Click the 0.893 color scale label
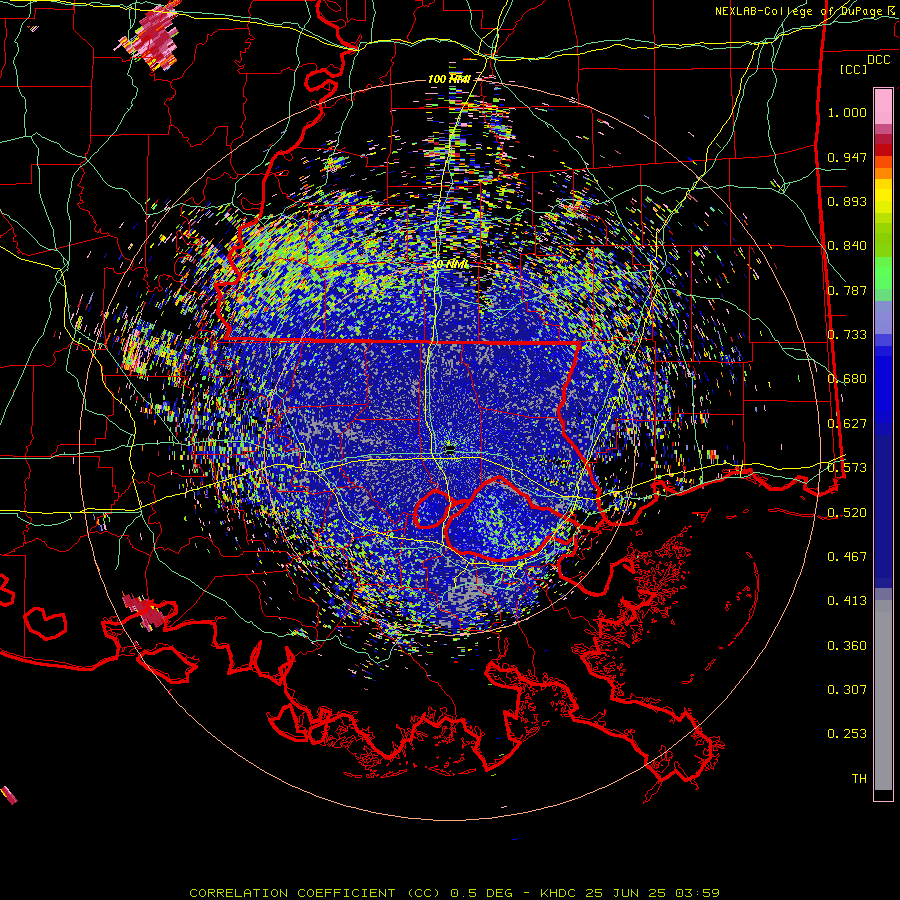 coord(847,201)
